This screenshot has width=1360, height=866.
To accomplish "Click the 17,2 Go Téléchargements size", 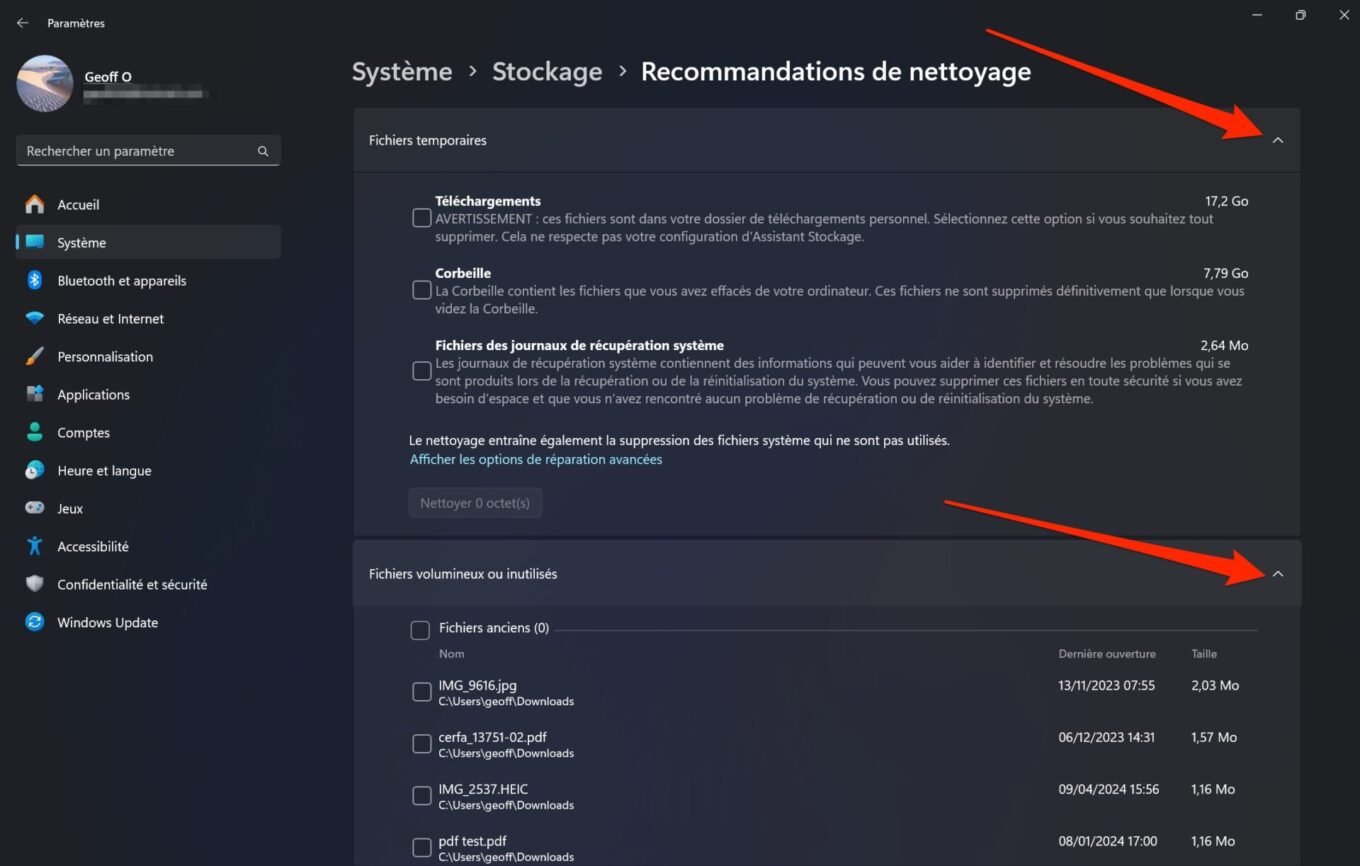I will pyautogui.click(x=1227, y=201).
